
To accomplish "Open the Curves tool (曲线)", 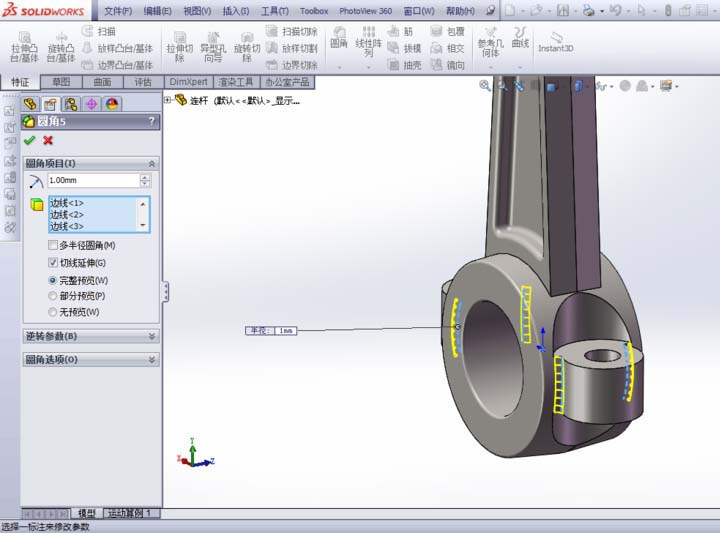I will (520, 37).
